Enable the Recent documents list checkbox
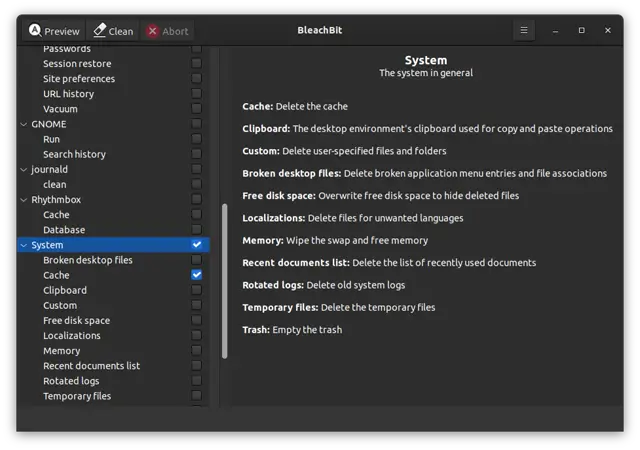This screenshot has width=640, height=450. [197, 365]
